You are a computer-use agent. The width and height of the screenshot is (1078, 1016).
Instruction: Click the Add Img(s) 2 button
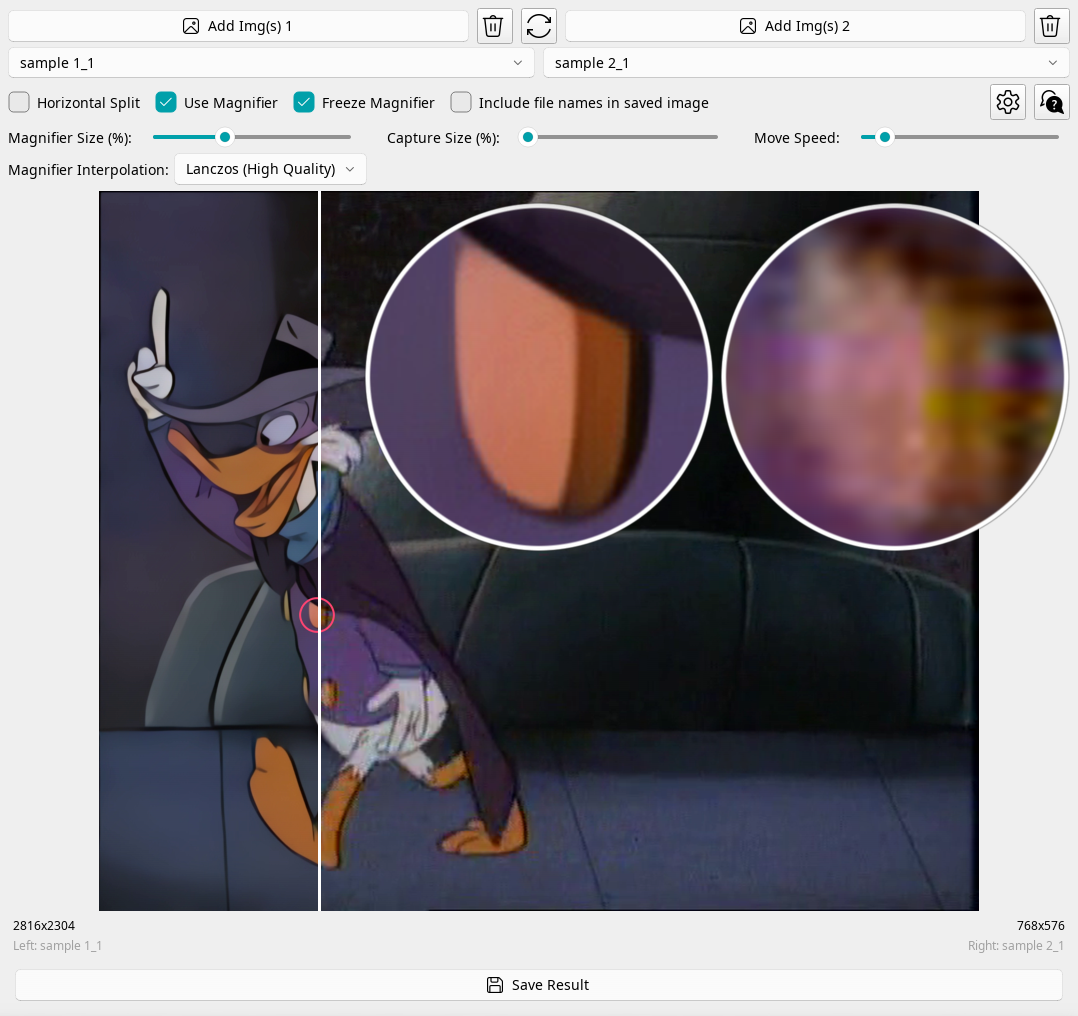click(795, 26)
